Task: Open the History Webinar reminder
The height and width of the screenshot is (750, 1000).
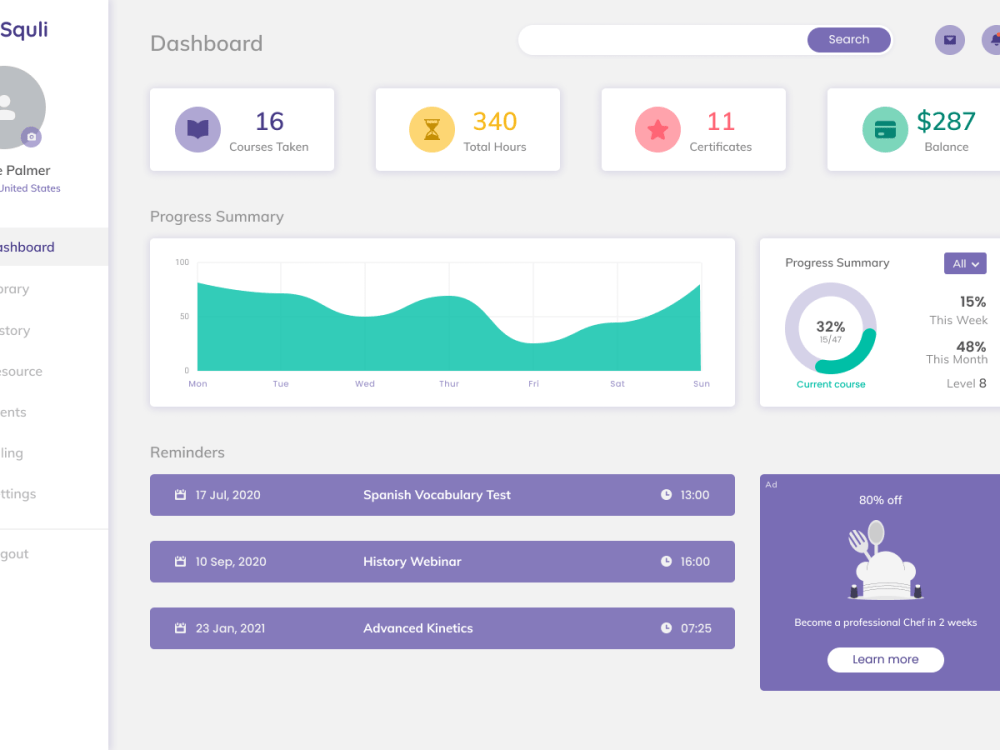Action: 442,561
